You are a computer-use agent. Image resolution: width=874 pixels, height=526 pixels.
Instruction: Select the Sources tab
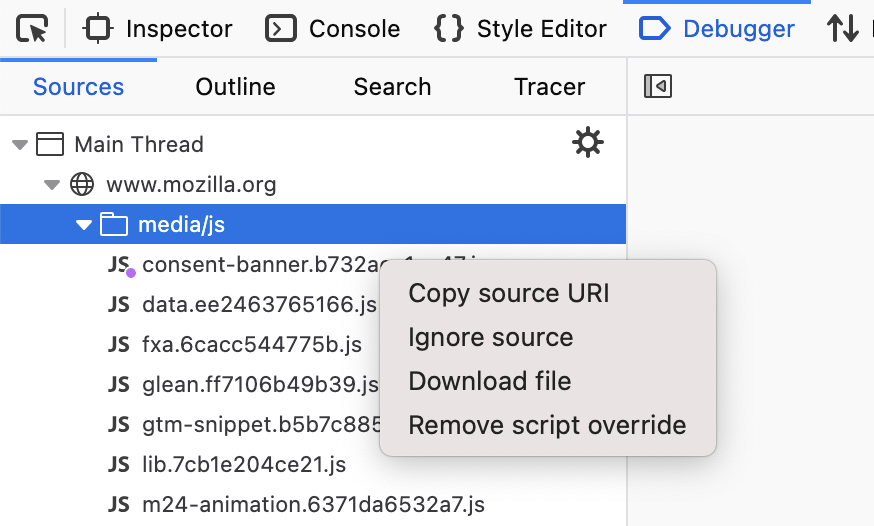(x=78, y=87)
